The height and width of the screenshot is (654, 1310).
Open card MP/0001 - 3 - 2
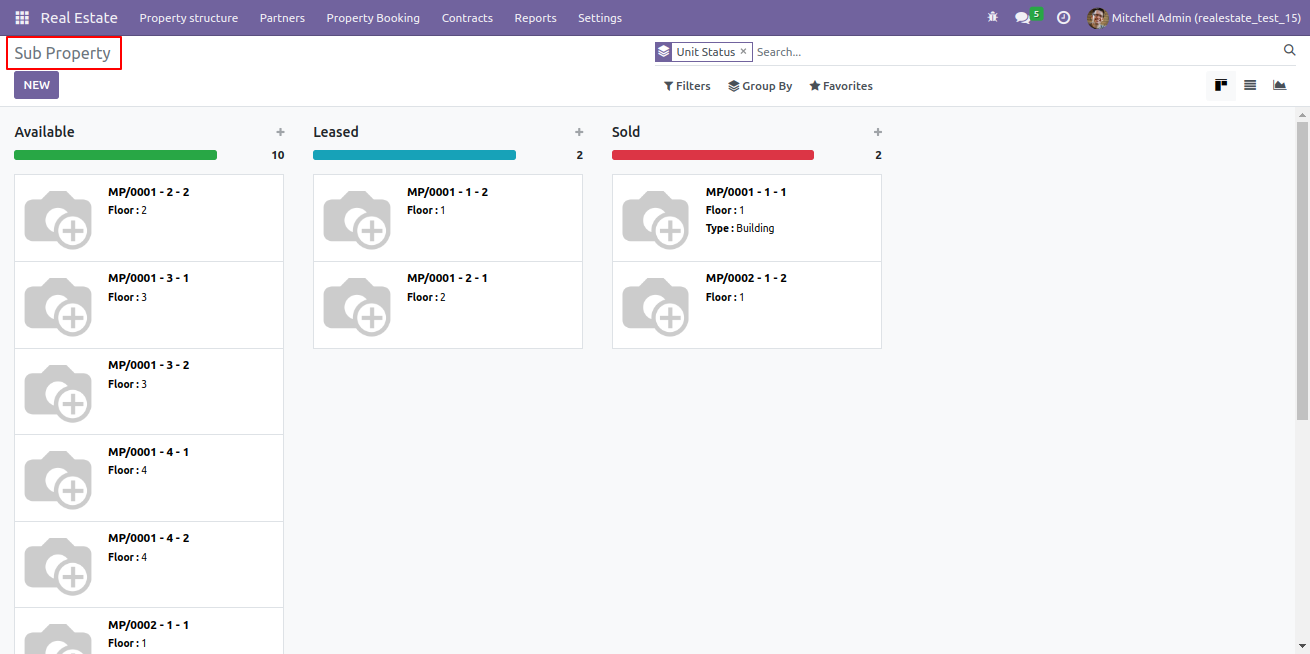pyautogui.click(x=149, y=391)
